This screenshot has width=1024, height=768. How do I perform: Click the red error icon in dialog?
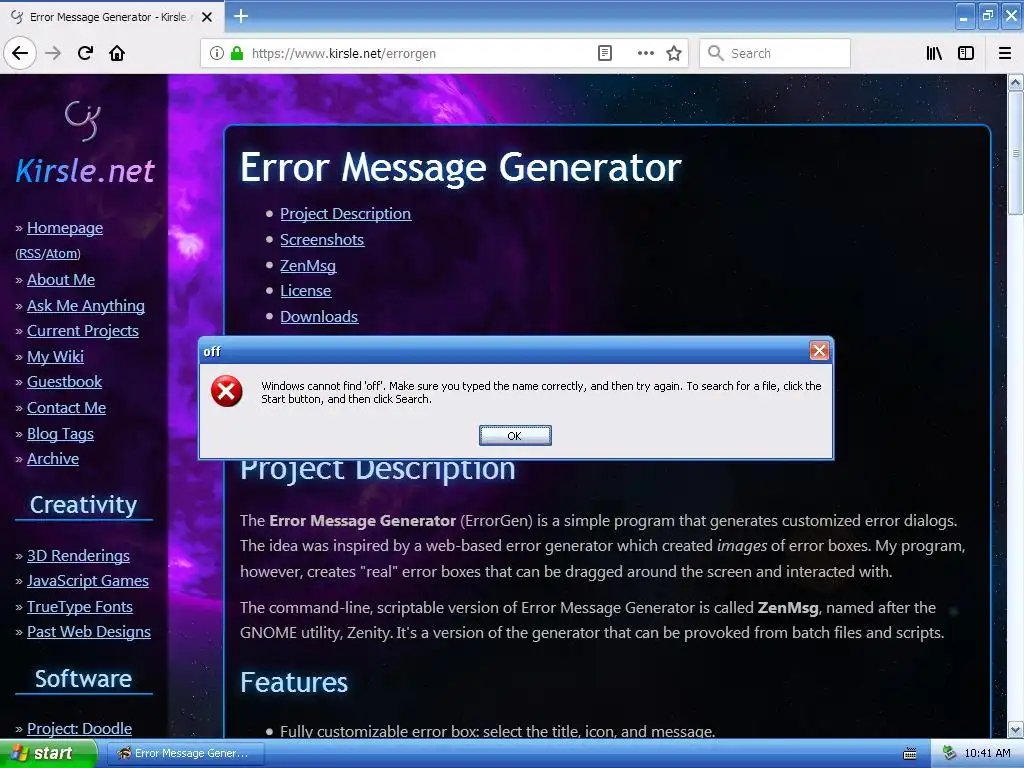227,391
